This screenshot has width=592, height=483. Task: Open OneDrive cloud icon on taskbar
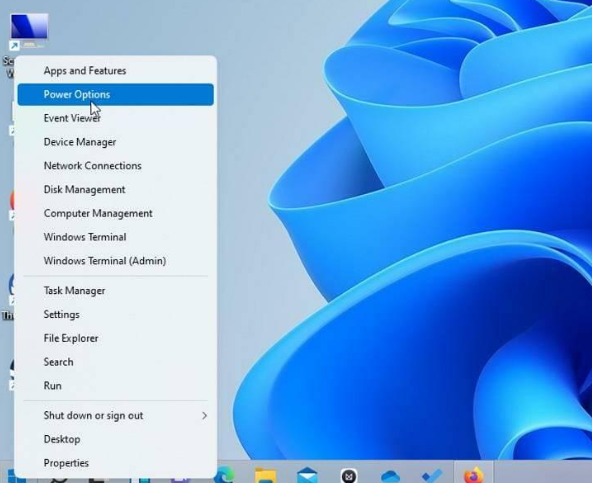point(390,476)
